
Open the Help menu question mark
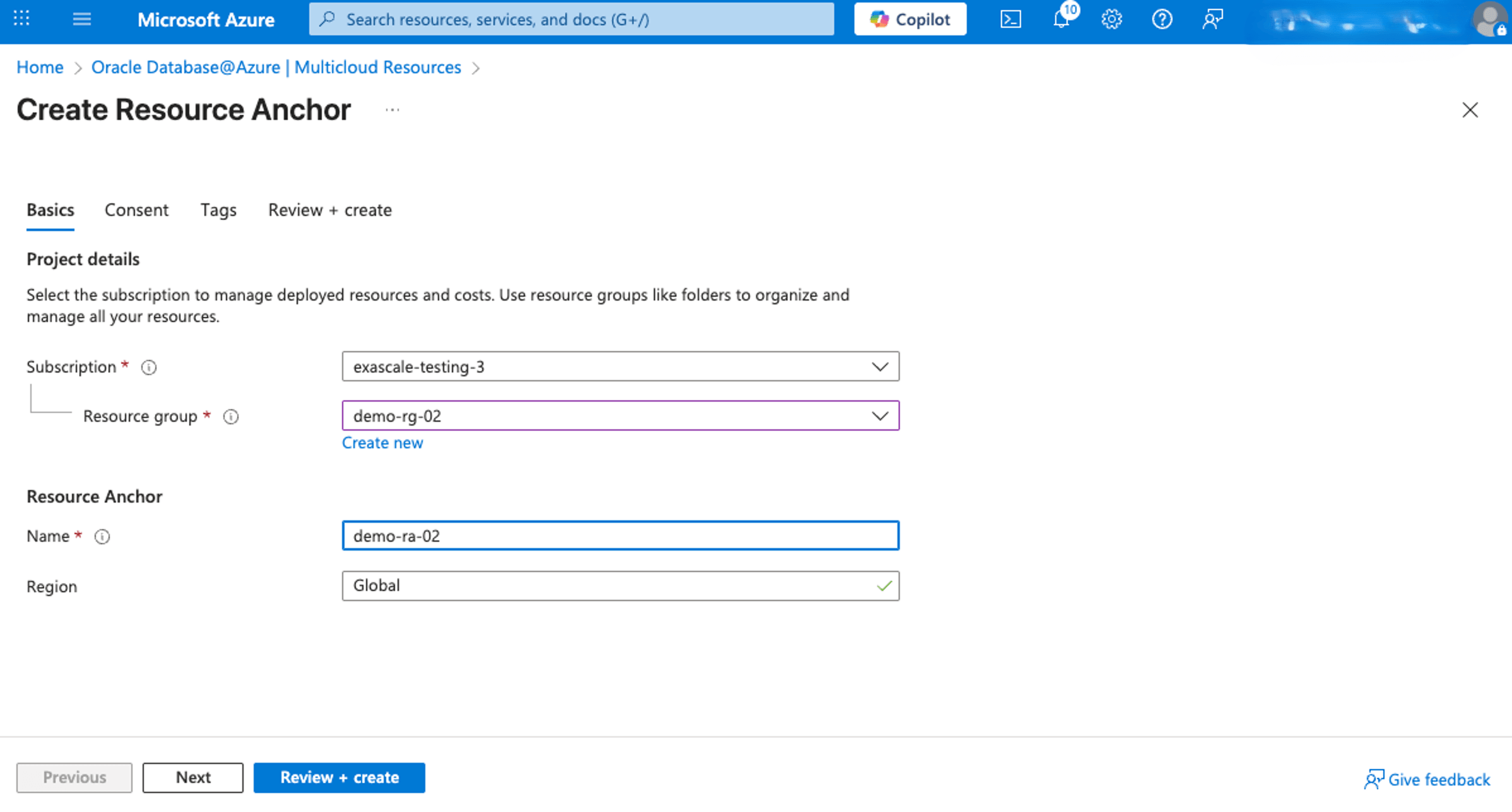(x=1161, y=19)
